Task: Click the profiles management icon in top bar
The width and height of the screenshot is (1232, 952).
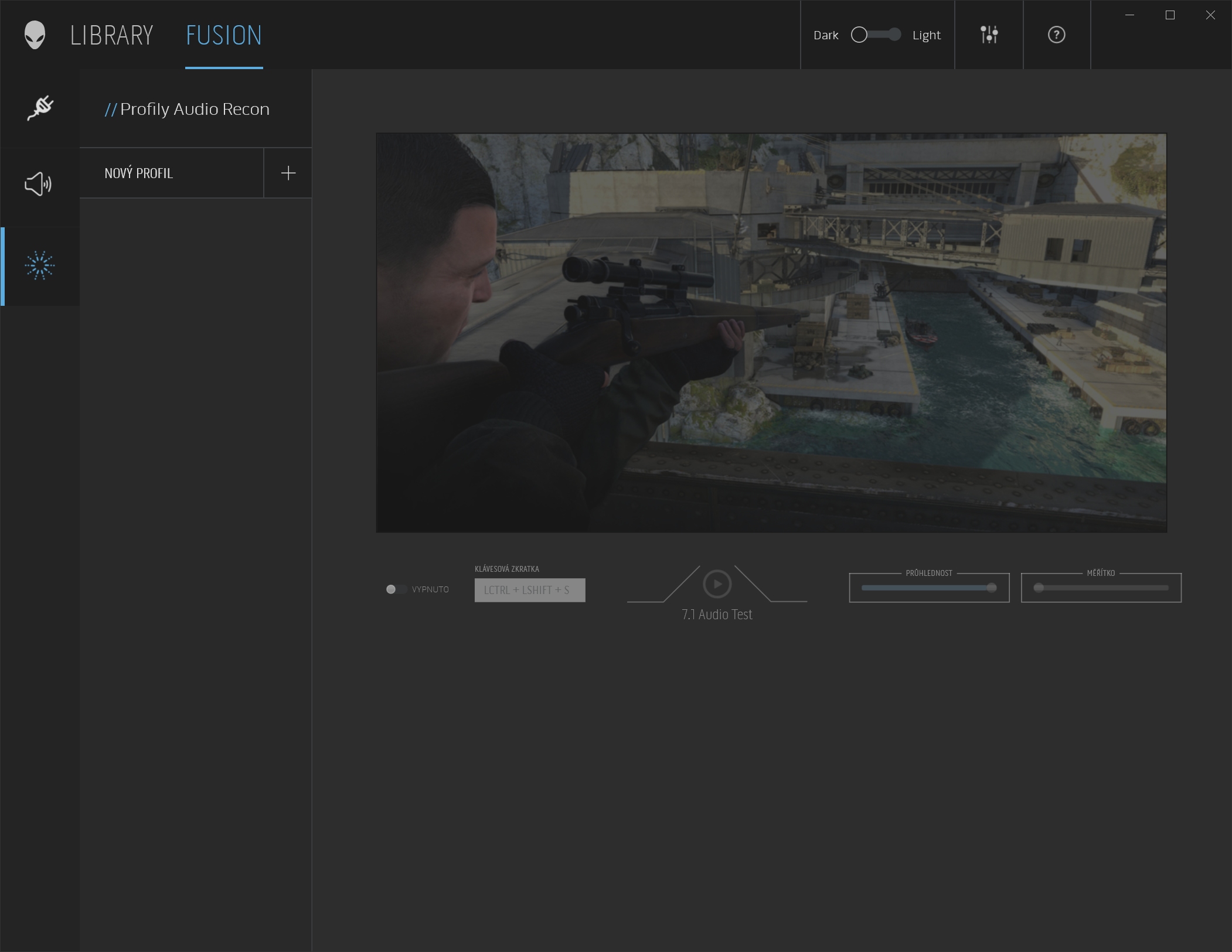Action: (989, 34)
